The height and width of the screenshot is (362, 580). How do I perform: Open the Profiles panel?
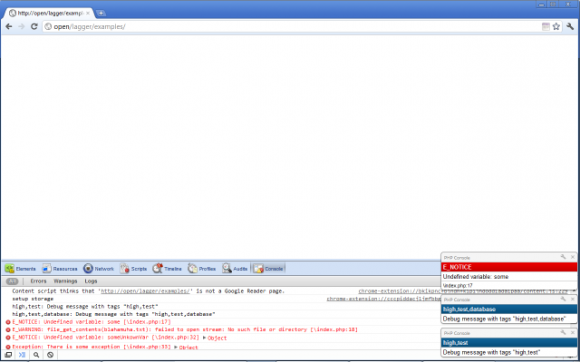202,269
